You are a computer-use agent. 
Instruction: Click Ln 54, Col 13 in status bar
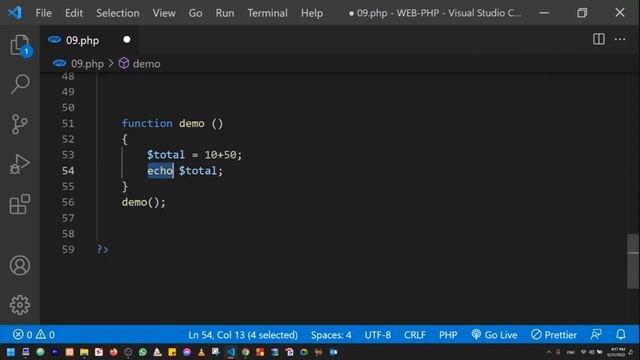click(243, 335)
